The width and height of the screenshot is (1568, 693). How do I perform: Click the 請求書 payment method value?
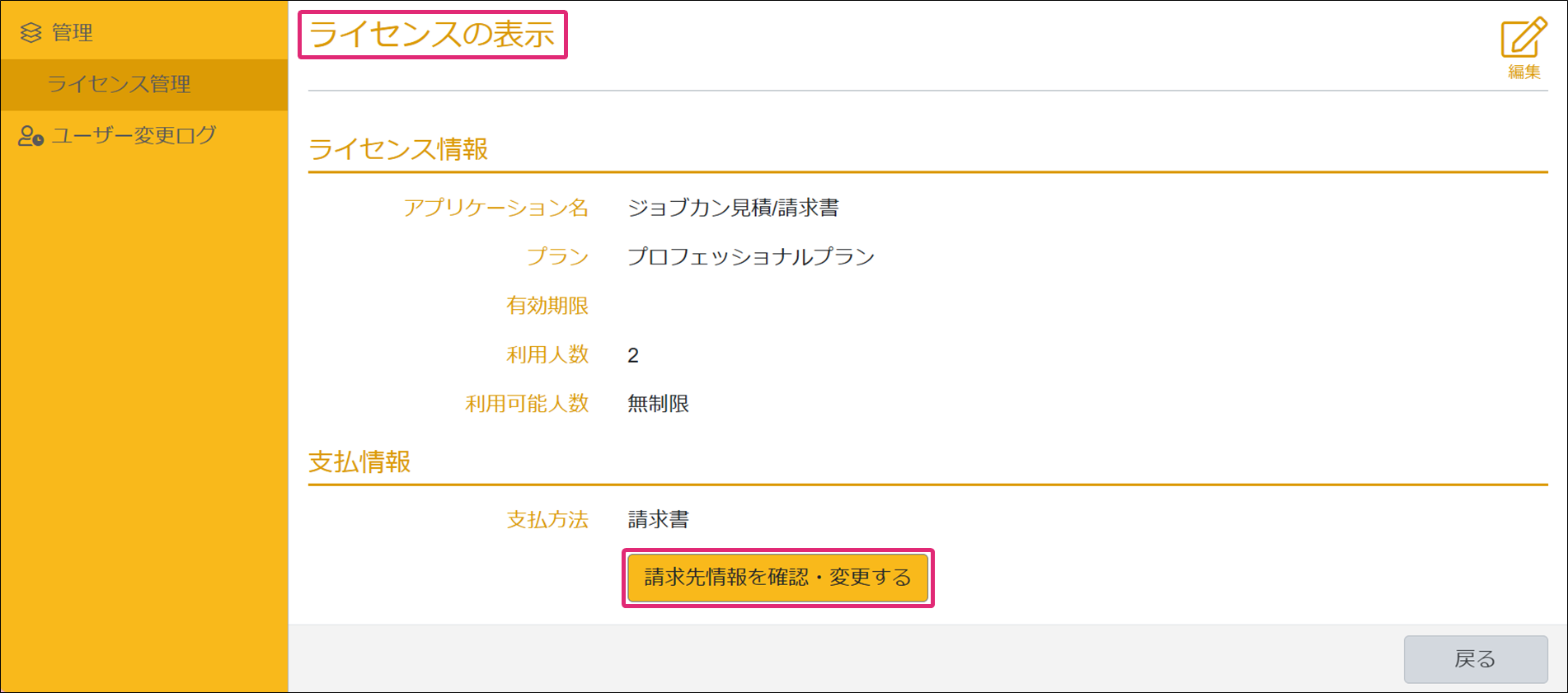[658, 520]
